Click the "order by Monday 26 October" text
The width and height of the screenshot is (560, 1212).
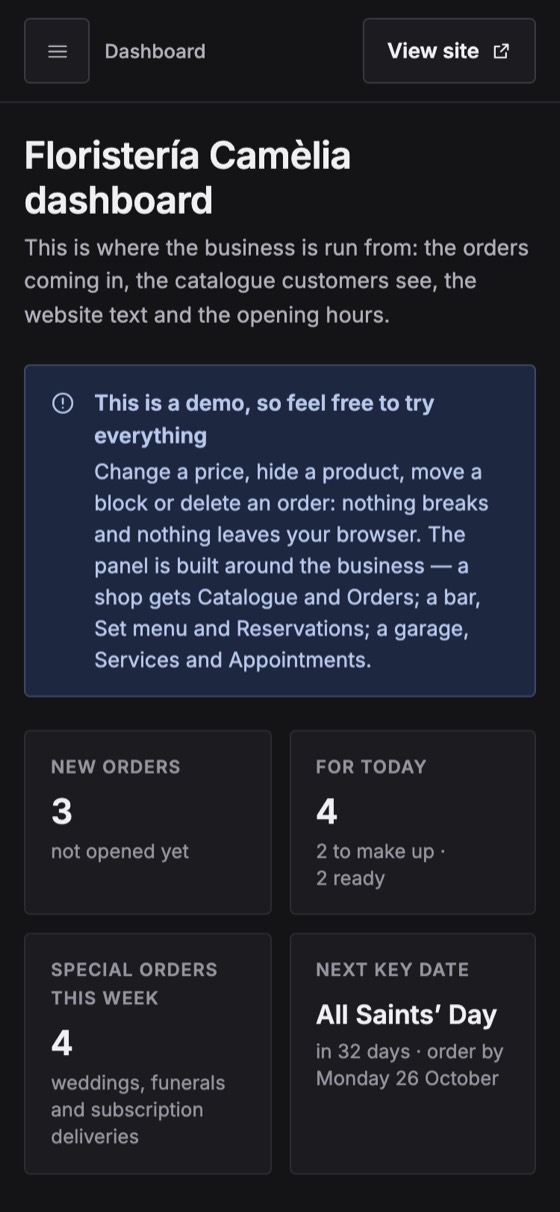point(410,1065)
